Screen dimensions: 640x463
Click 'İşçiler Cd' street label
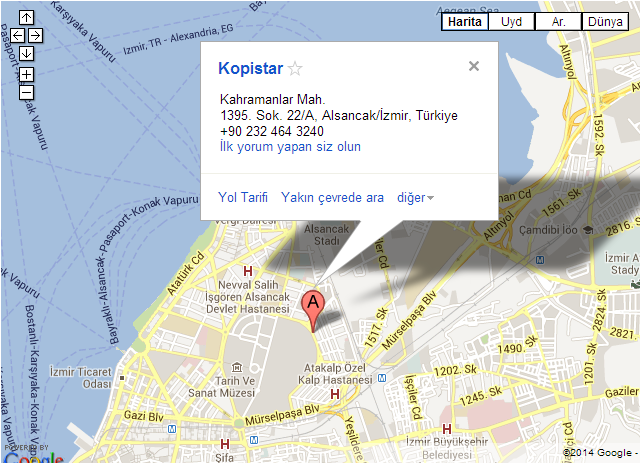(x=412, y=397)
